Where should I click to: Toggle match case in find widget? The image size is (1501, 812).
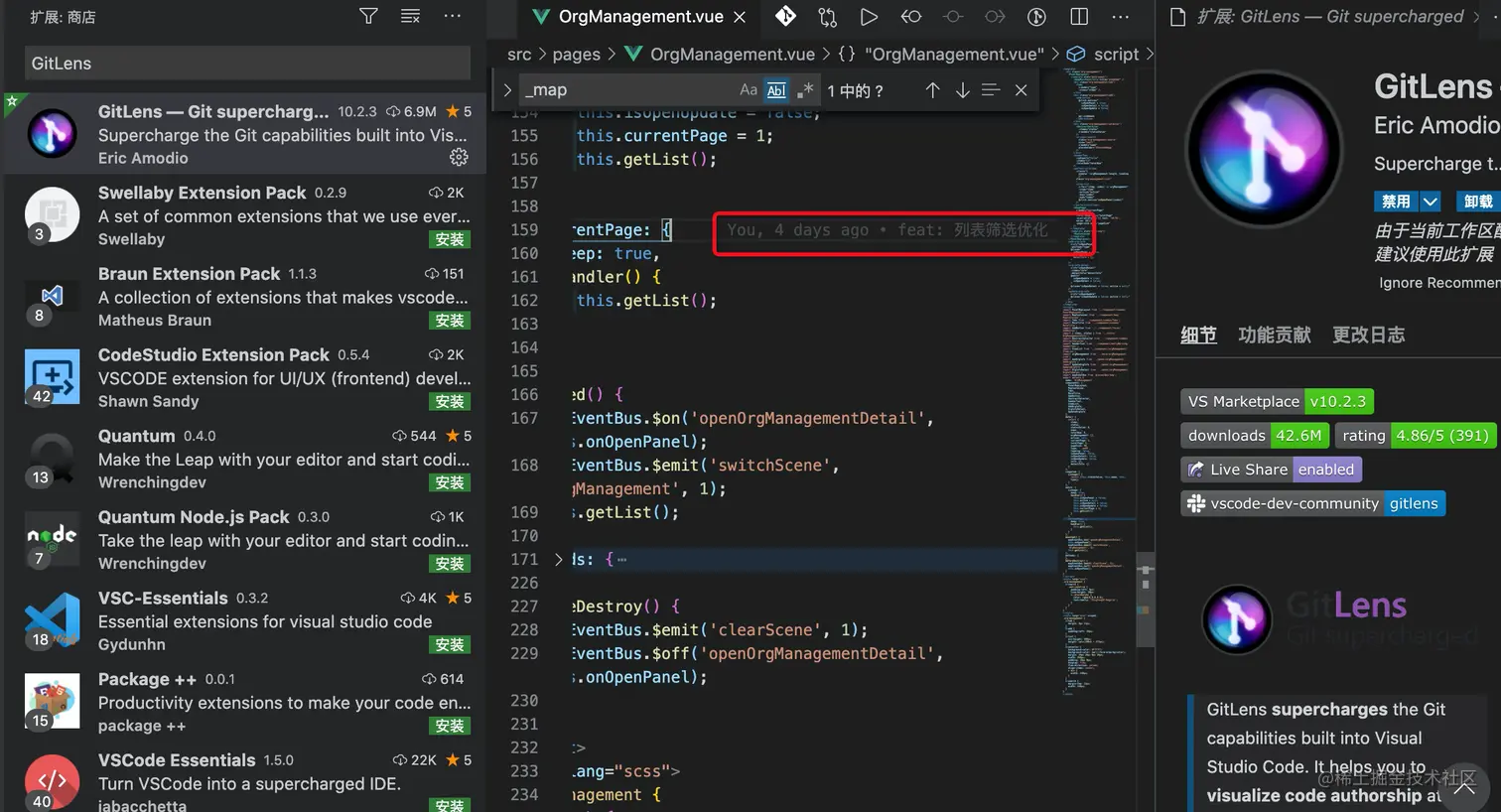click(749, 90)
